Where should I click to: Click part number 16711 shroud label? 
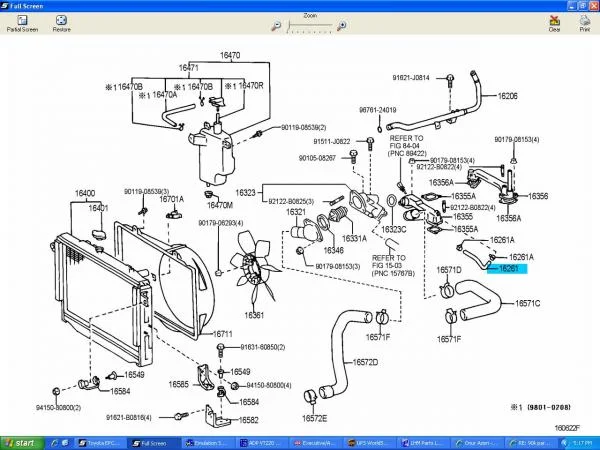tap(222, 334)
